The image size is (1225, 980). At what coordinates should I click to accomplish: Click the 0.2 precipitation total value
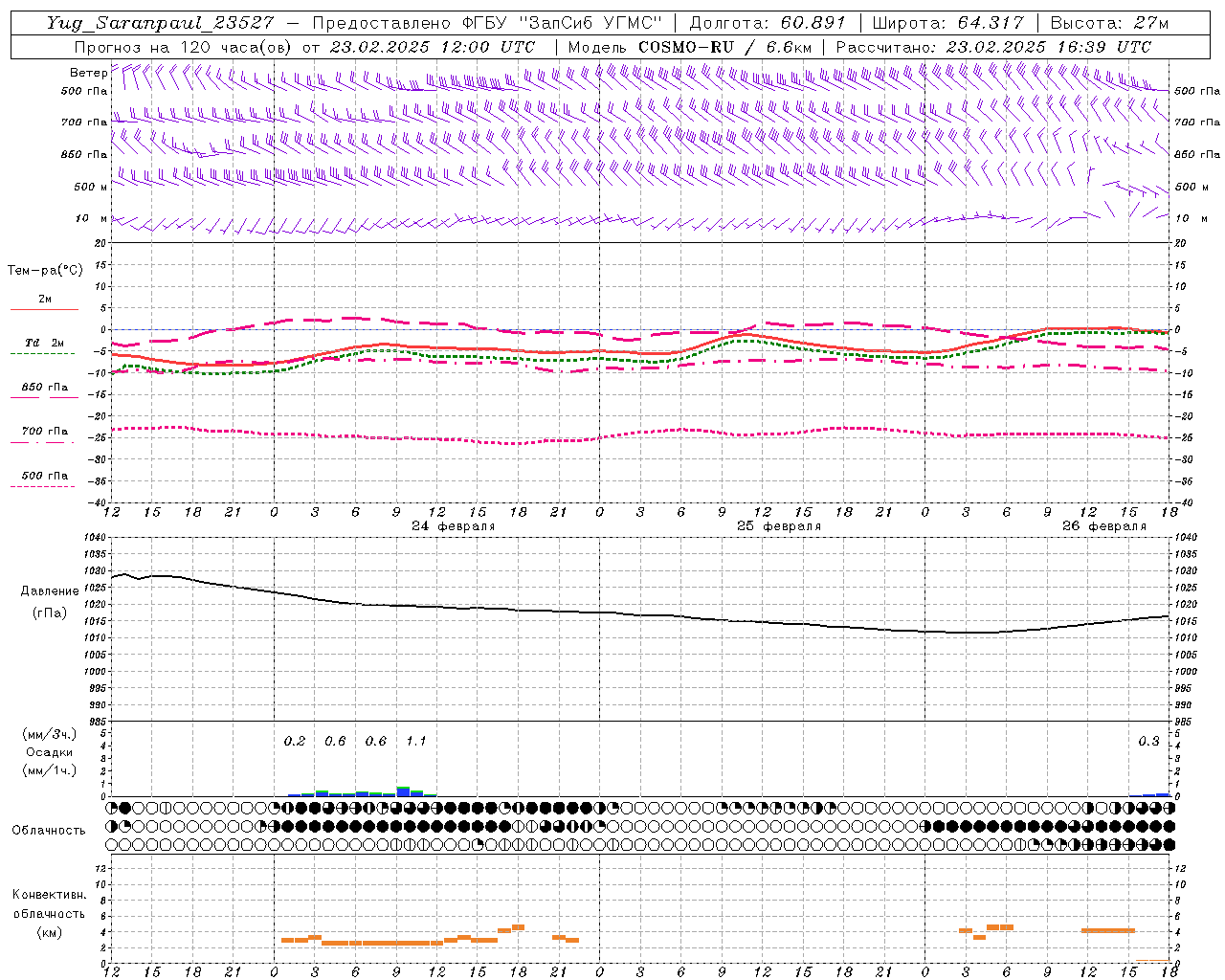(x=295, y=742)
